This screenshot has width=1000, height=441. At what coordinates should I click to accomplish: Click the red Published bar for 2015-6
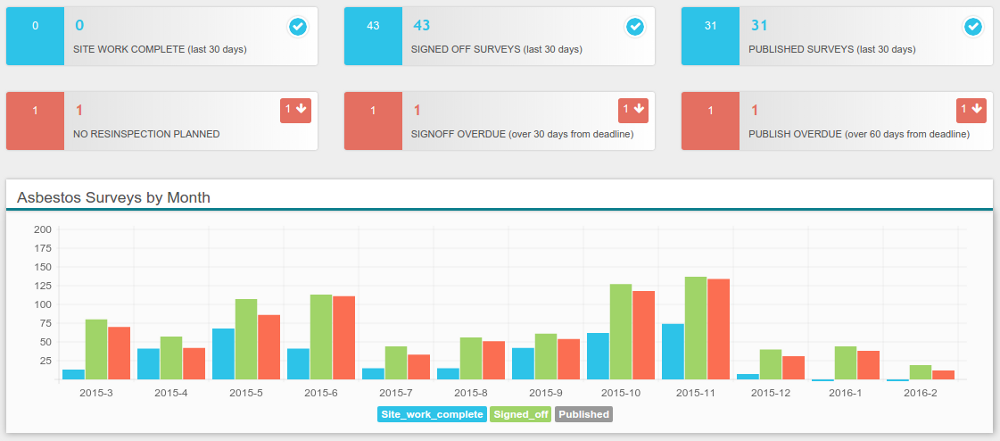click(344, 338)
